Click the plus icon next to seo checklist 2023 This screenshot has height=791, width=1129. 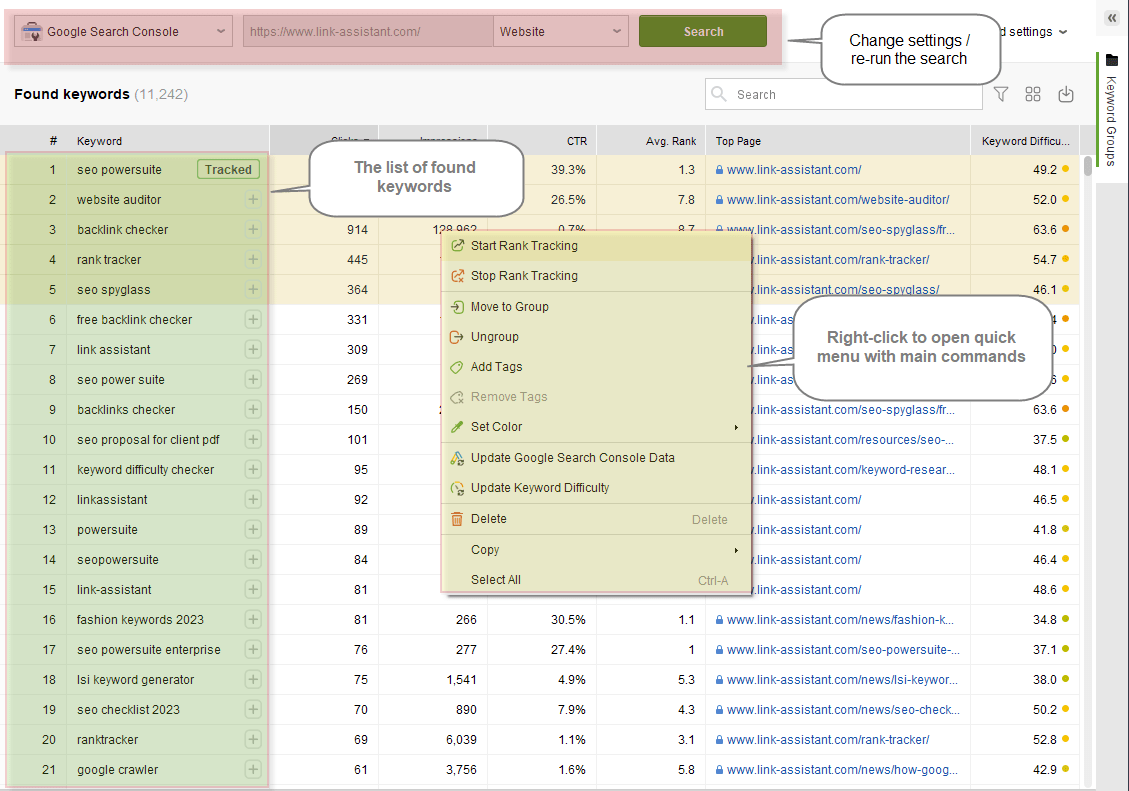click(253, 709)
